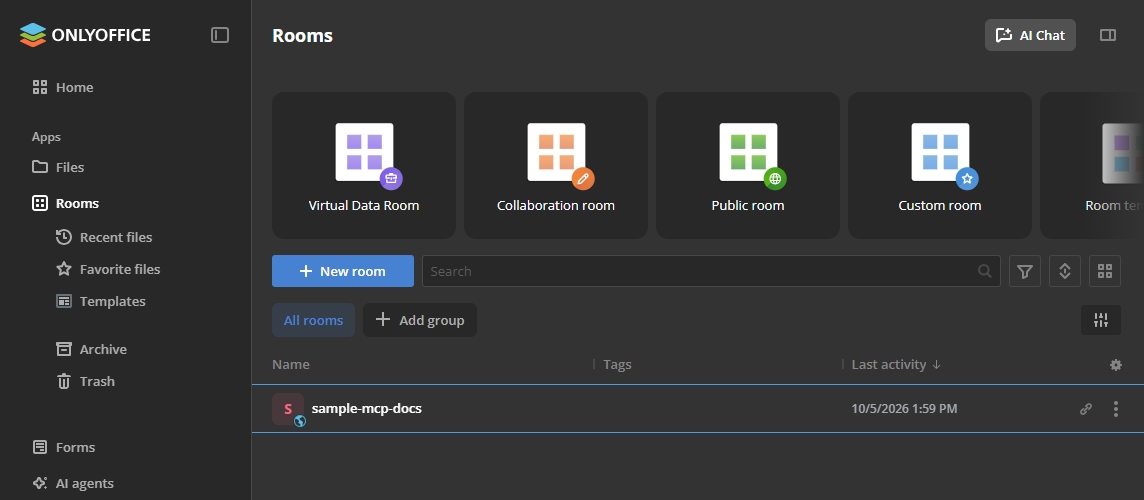Select the All rooms tab
The image size is (1144, 500).
314,320
